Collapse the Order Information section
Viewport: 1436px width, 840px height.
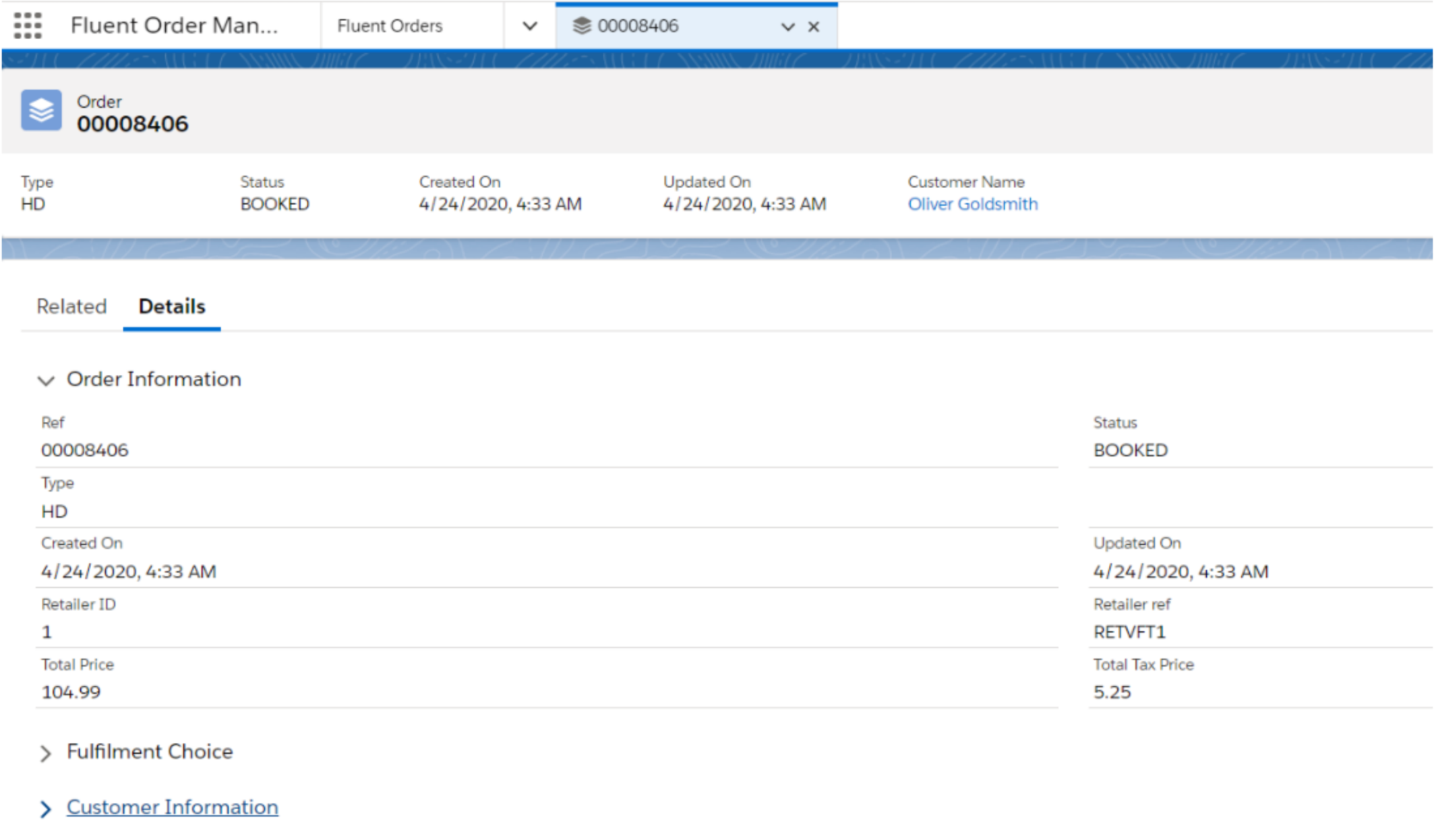click(x=46, y=380)
